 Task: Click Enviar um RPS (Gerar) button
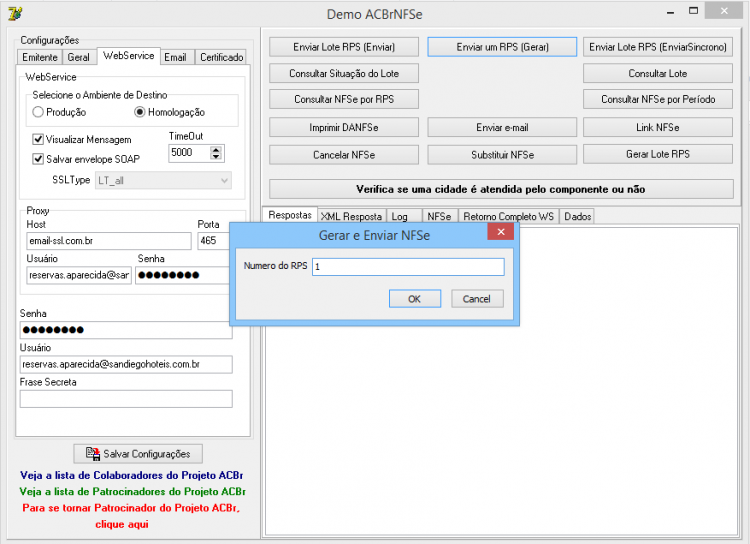[x=502, y=47]
